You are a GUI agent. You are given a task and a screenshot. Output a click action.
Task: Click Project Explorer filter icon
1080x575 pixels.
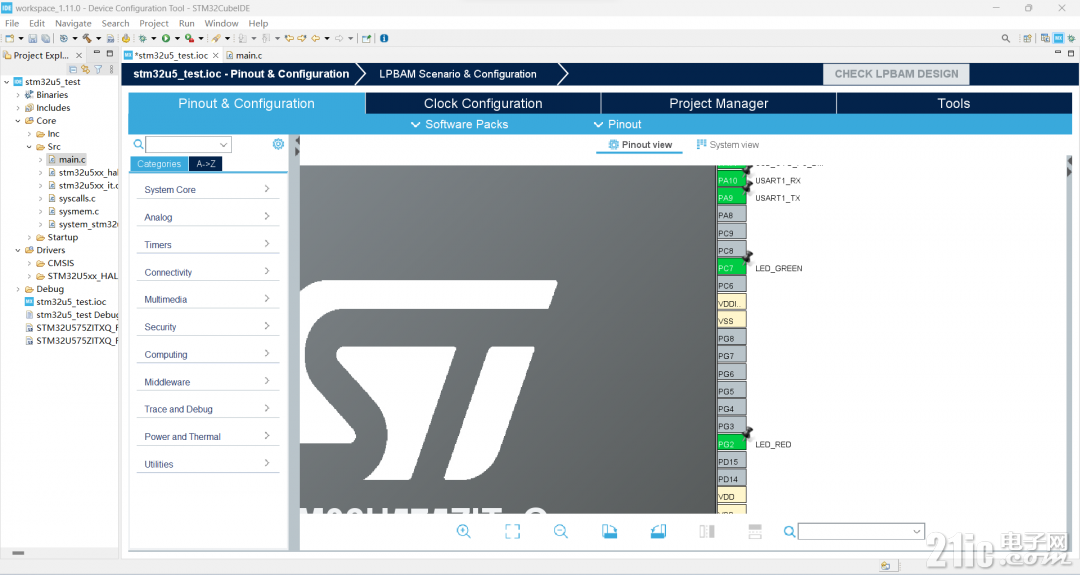pos(98,70)
